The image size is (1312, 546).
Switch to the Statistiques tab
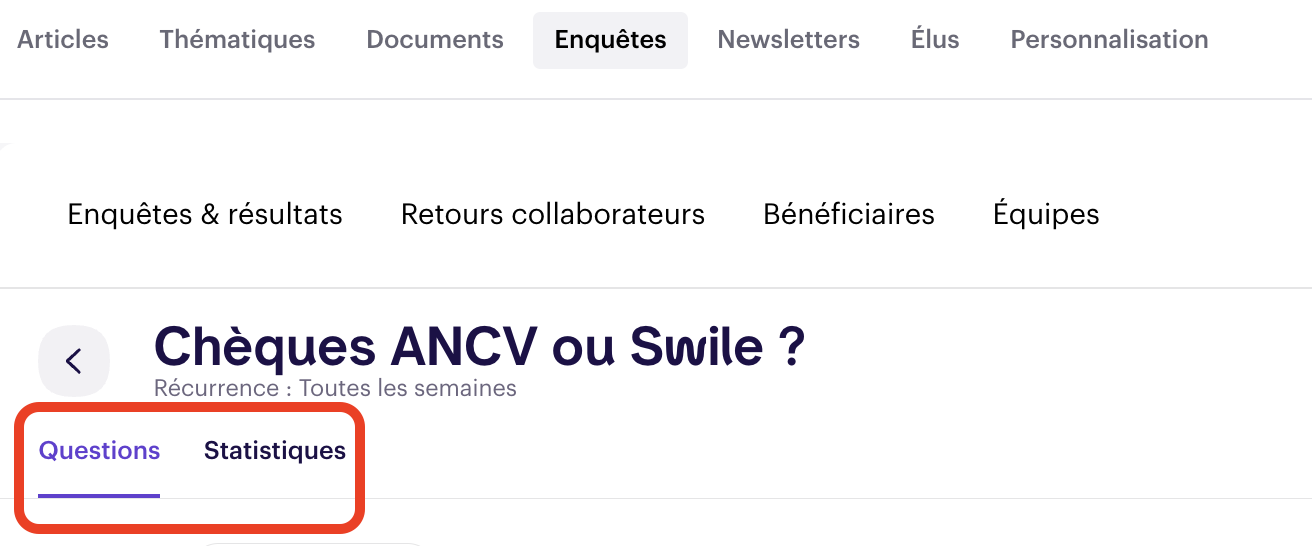(x=275, y=451)
